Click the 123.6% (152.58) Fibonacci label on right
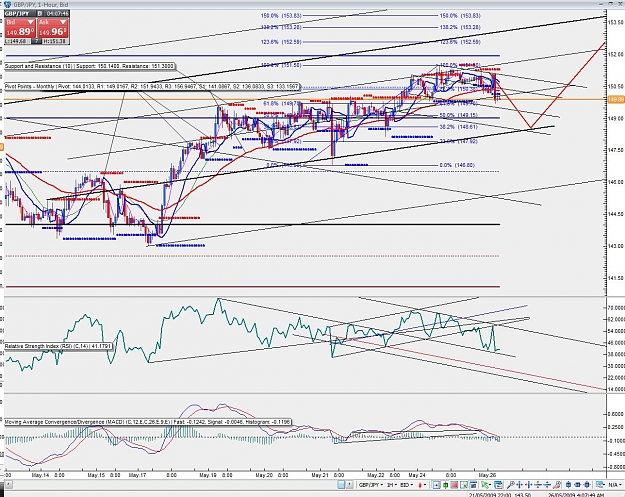625x497 pixels. (x=460, y=42)
